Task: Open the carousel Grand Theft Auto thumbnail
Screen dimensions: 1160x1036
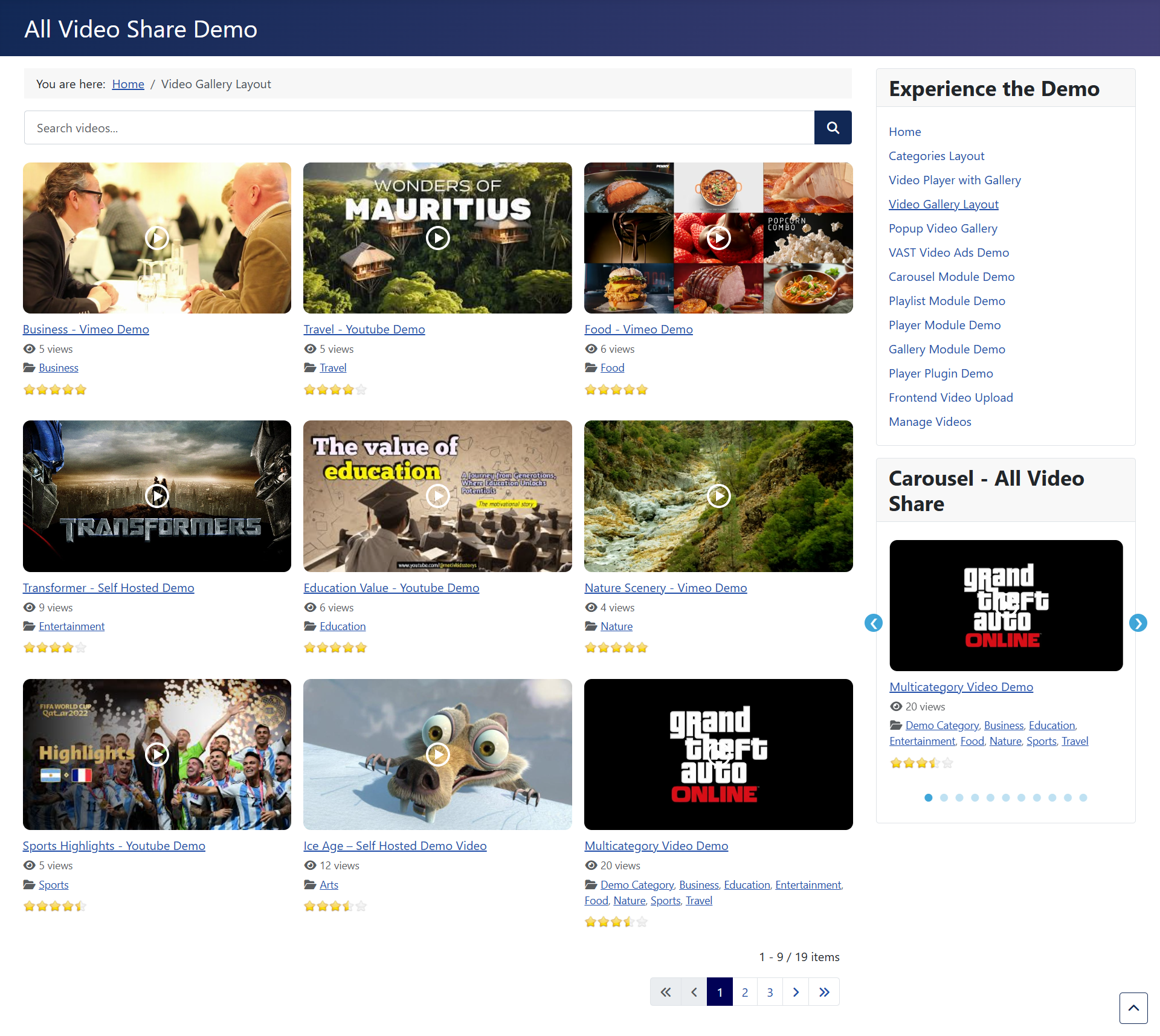Action: coord(1006,605)
